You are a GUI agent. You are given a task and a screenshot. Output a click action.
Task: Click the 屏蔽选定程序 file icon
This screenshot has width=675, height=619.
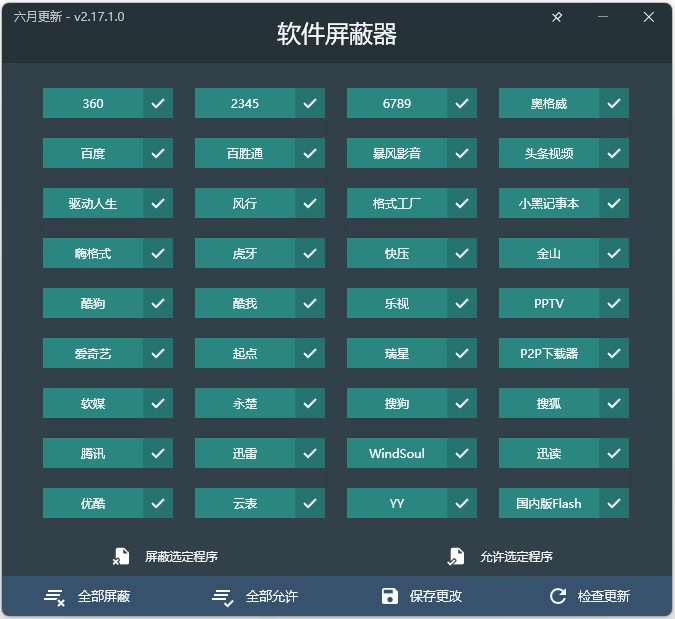click(121, 556)
